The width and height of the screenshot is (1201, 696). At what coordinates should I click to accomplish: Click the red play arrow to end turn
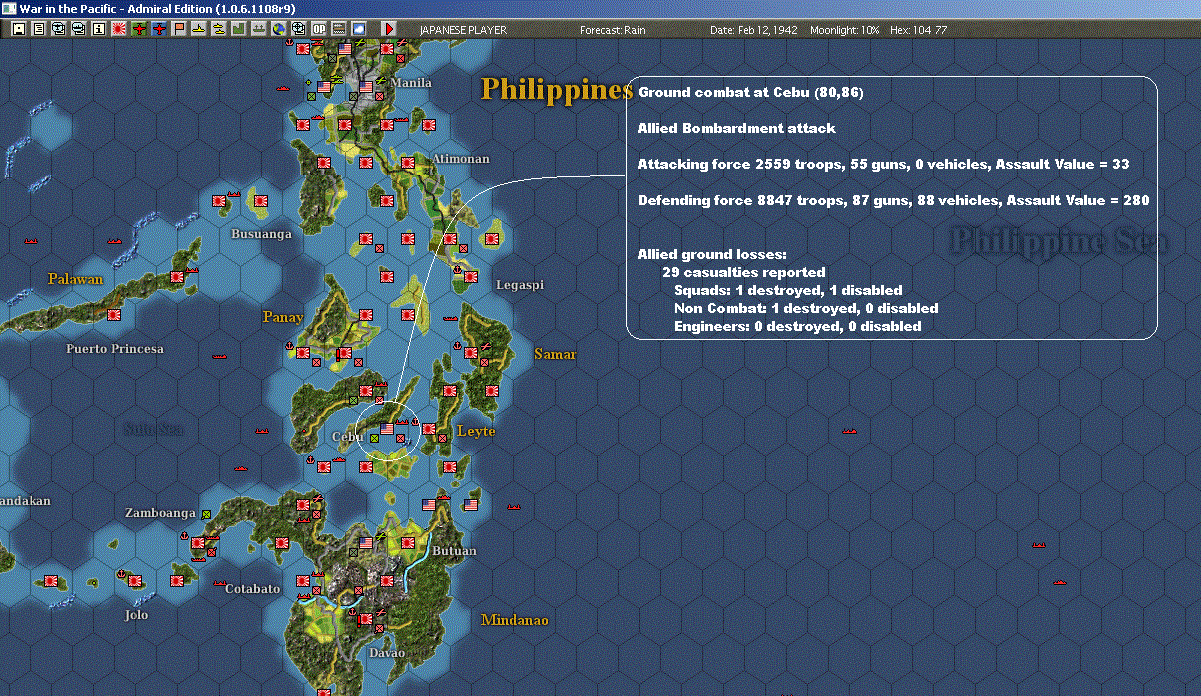coord(389,29)
